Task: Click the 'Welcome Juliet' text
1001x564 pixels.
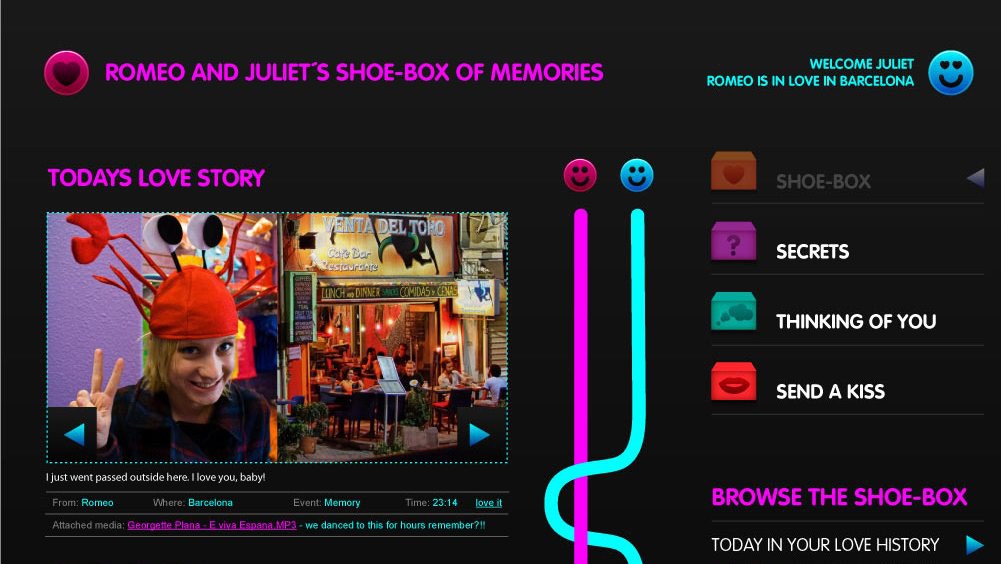Action: pyautogui.click(x=862, y=64)
